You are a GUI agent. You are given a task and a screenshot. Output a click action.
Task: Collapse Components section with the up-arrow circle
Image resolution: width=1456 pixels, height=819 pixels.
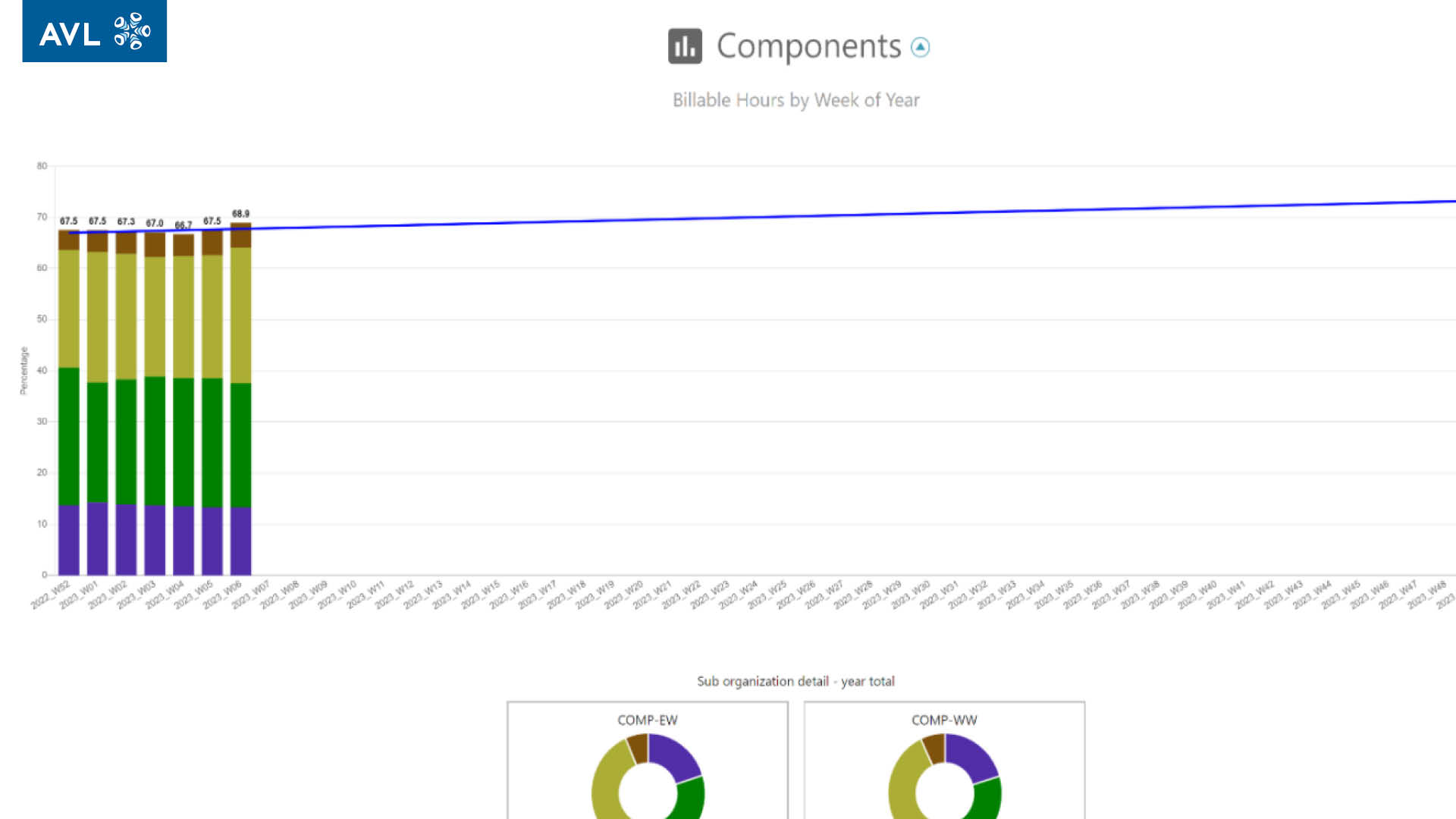tap(920, 47)
